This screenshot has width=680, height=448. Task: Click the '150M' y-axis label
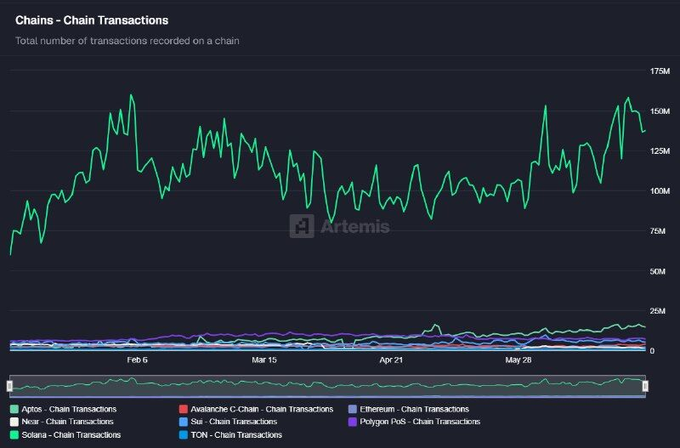(660, 111)
